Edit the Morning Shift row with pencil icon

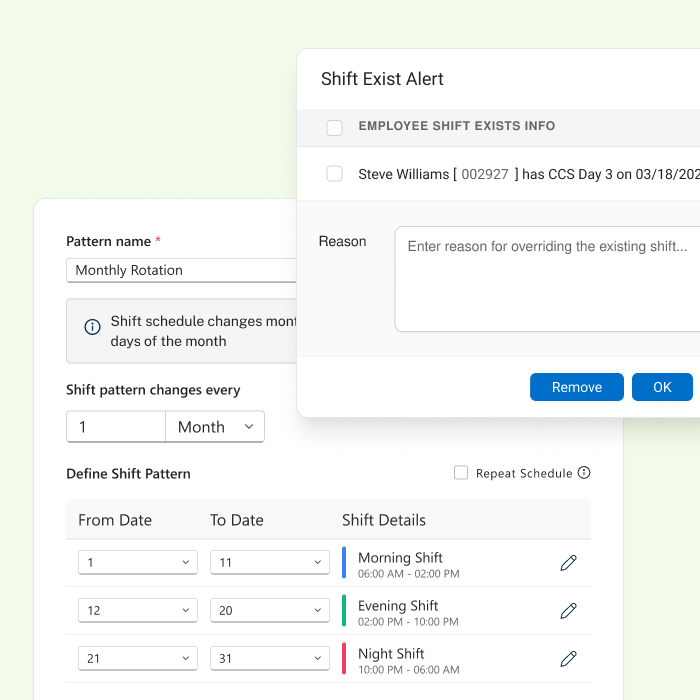tap(568, 563)
